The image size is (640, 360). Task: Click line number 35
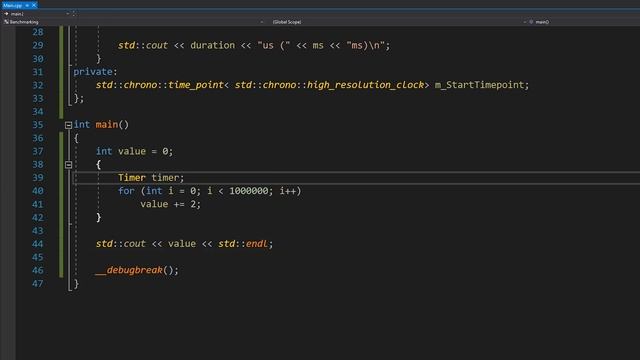point(38,124)
